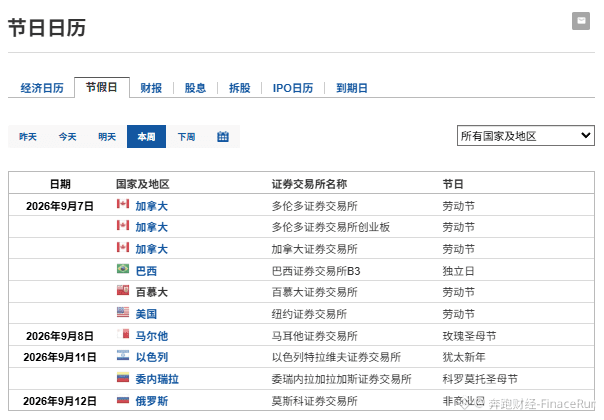Switch to the 经济日历 tab

tap(42, 88)
